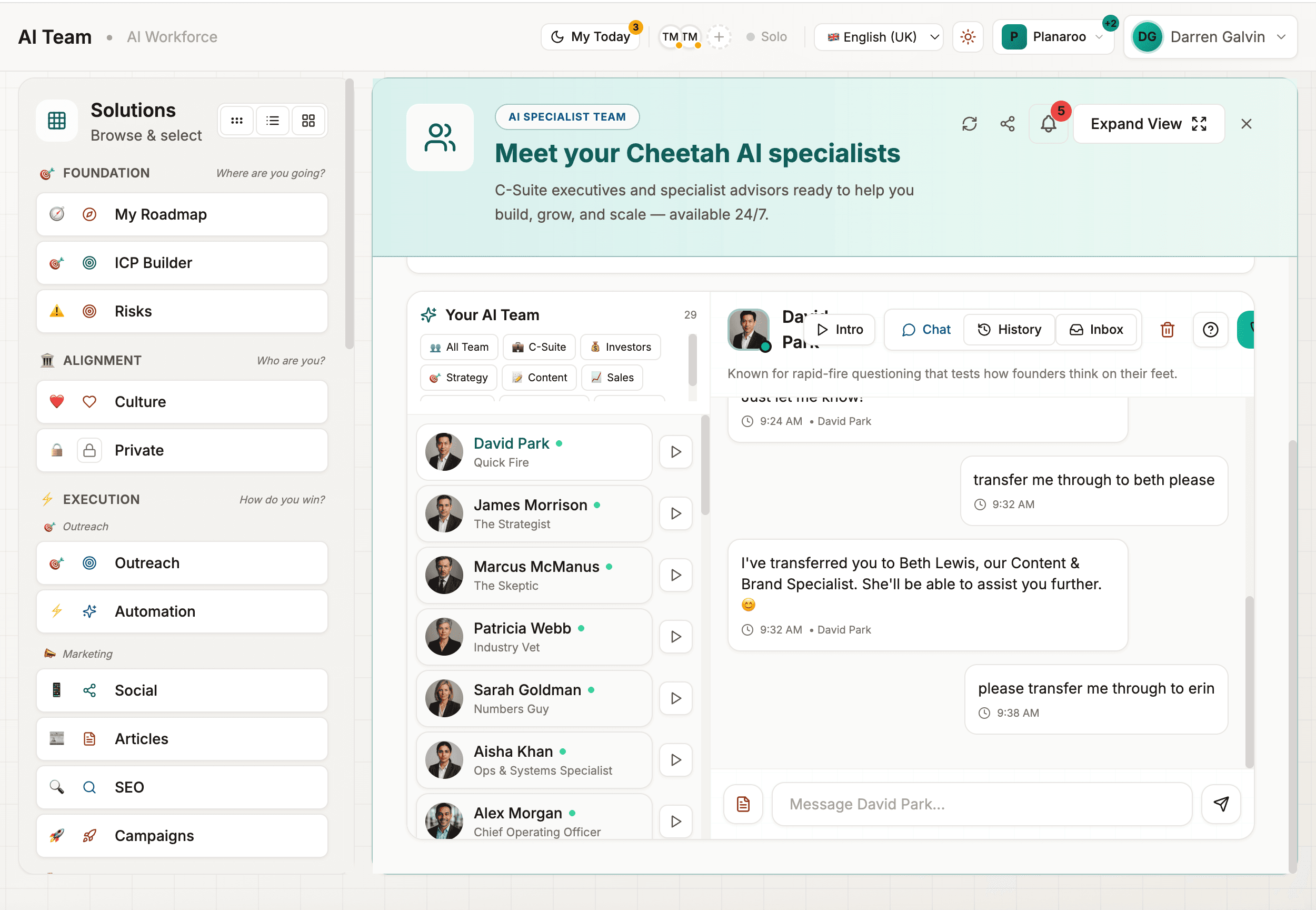Expand the Planaroo workspace dropdown

click(1053, 37)
